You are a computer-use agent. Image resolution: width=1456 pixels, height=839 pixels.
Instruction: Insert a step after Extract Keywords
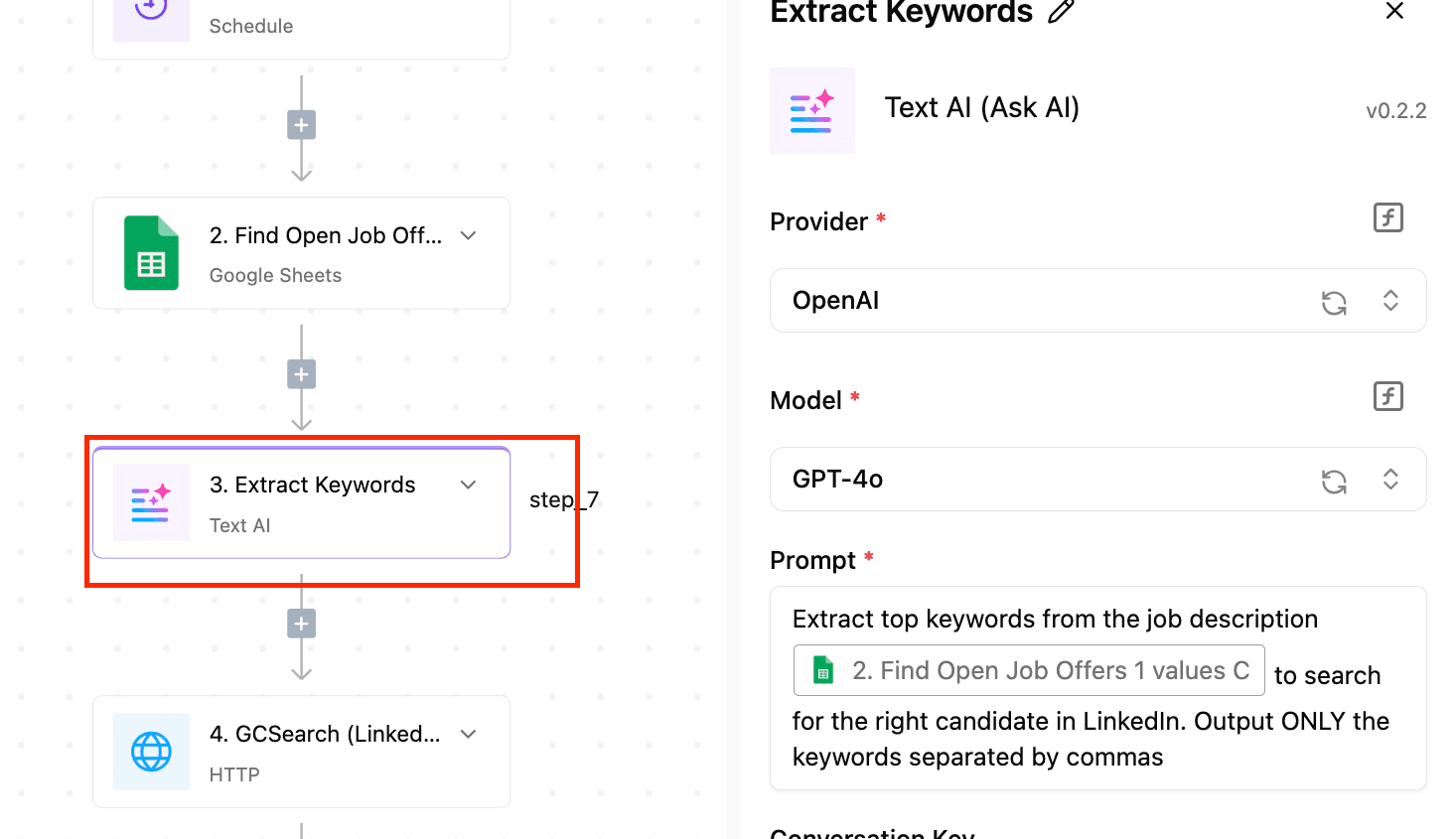[301, 624]
